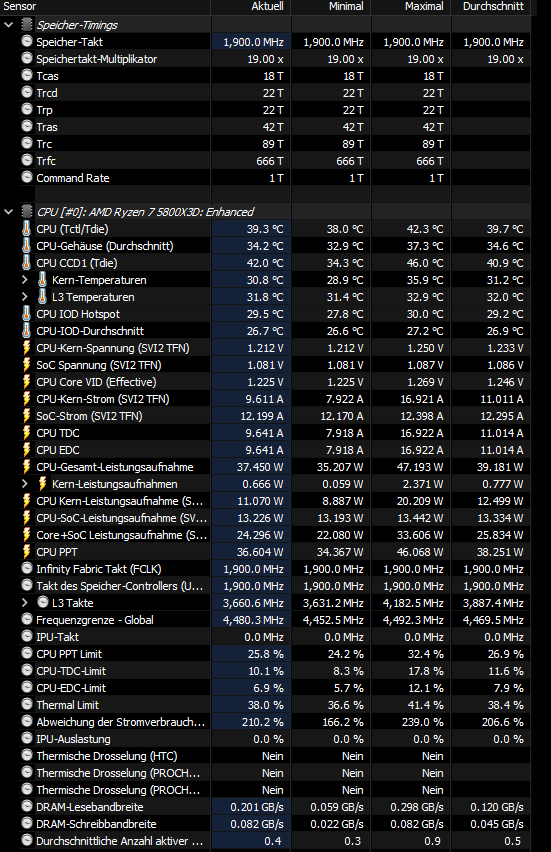The height and width of the screenshot is (852, 551).
Task: Collapse the Speicher-Timings group
Action: point(9,25)
